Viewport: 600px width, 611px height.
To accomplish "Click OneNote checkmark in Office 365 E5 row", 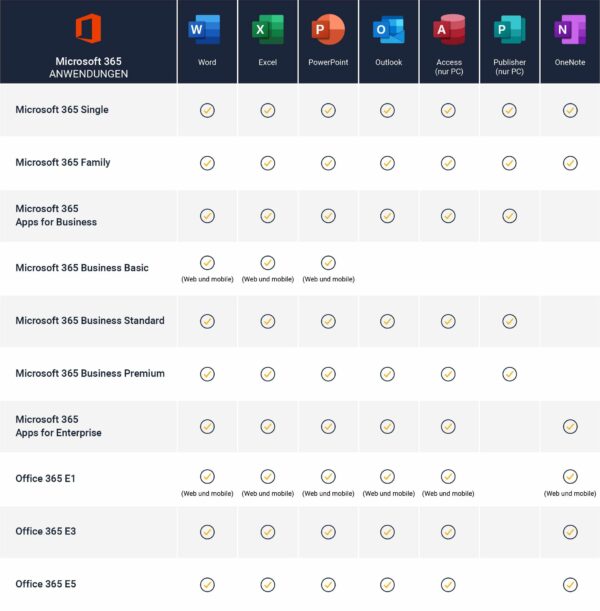I will pos(570,584).
